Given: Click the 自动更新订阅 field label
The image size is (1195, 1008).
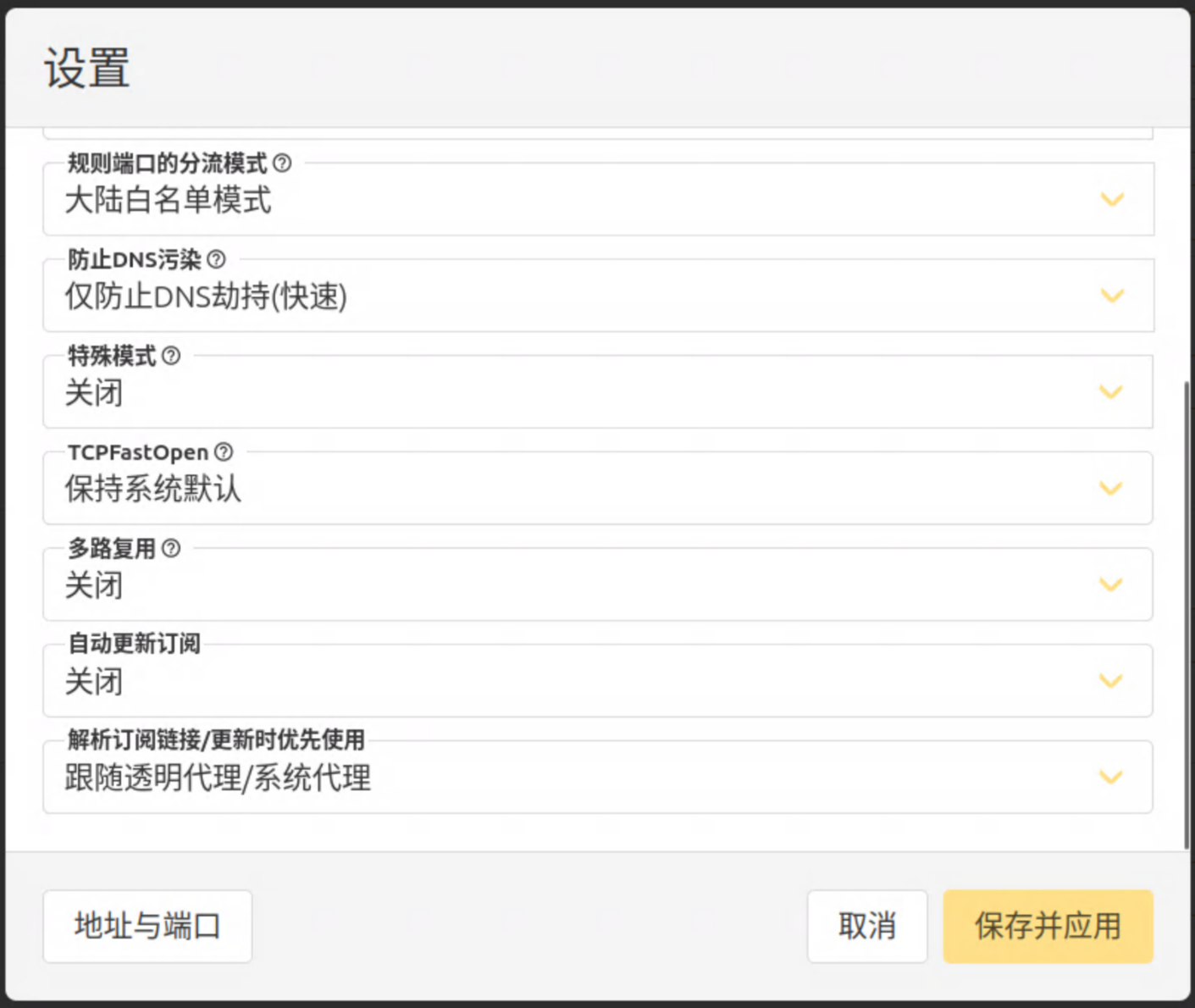Looking at the screenshot, I should pos(134,644).
